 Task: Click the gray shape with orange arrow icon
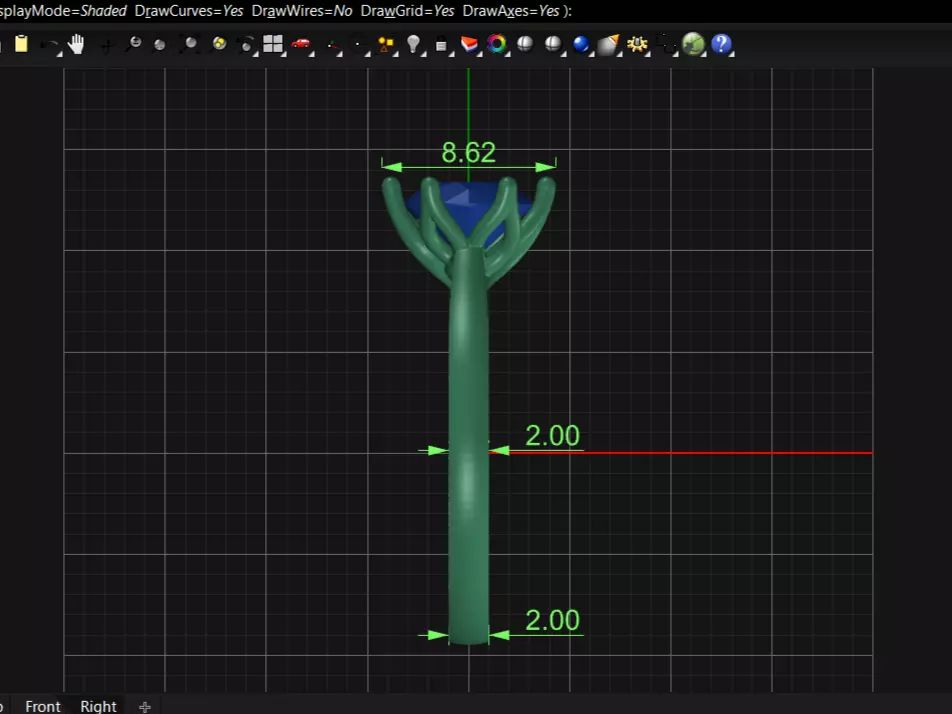608,44
